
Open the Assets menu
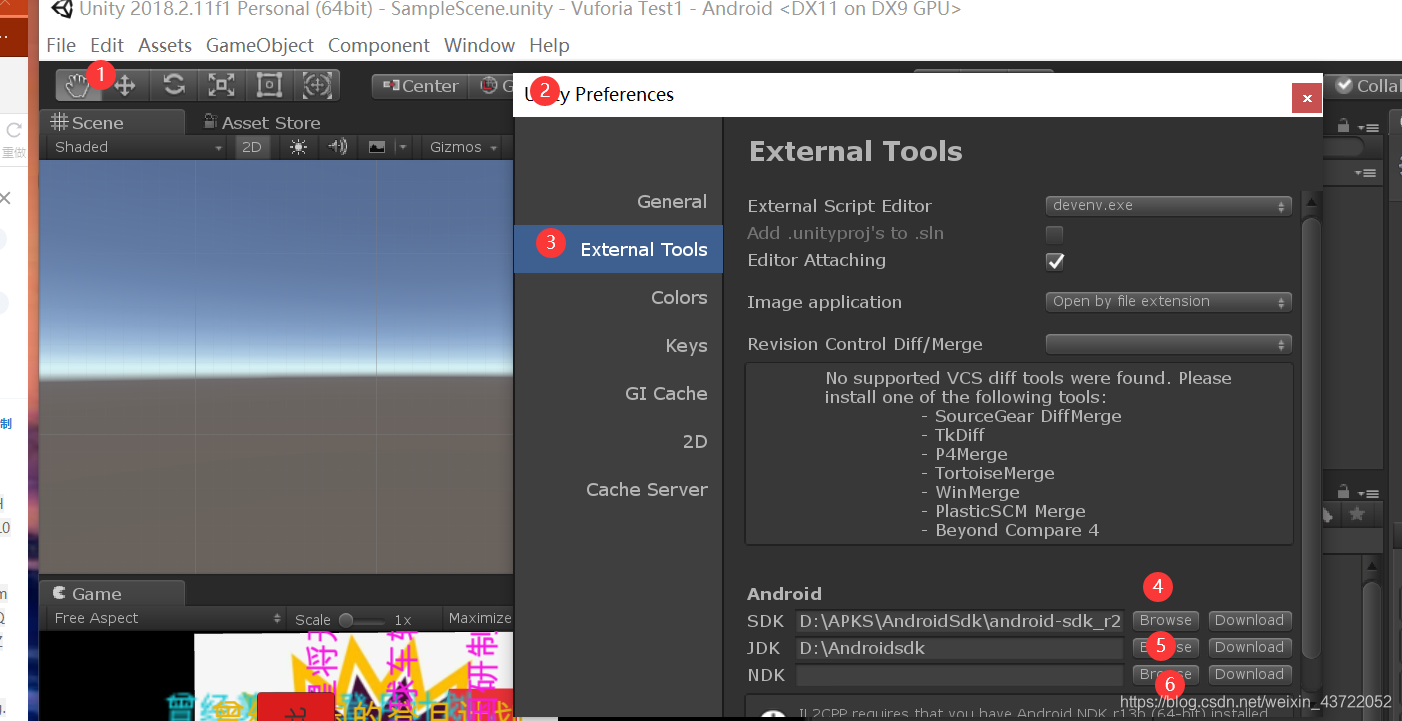(x=165, y=45)
